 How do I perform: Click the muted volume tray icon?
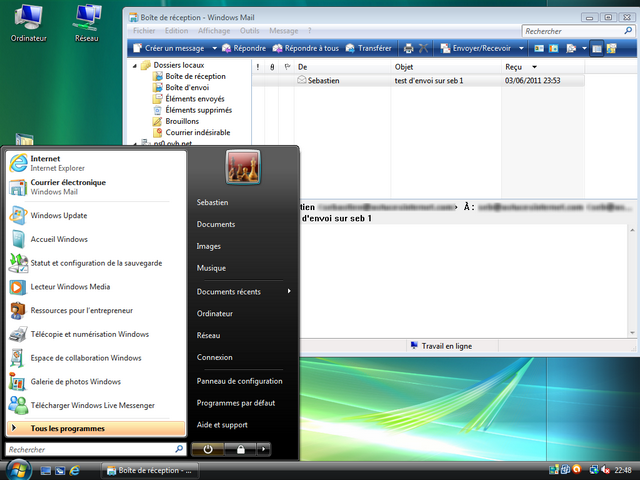coord(606,470)
